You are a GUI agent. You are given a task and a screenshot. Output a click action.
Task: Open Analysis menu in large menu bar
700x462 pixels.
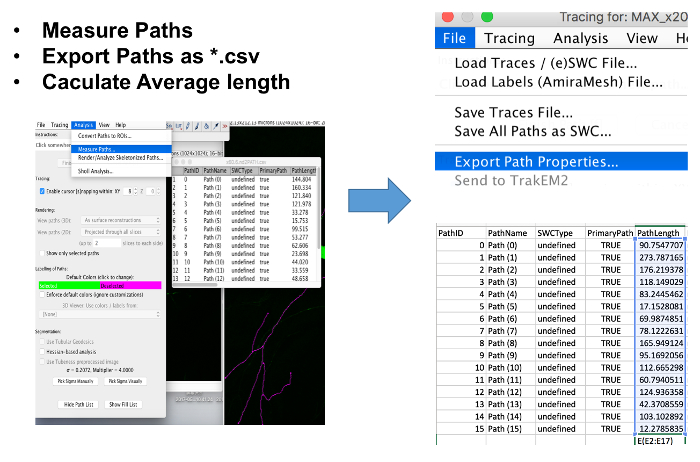580,38
